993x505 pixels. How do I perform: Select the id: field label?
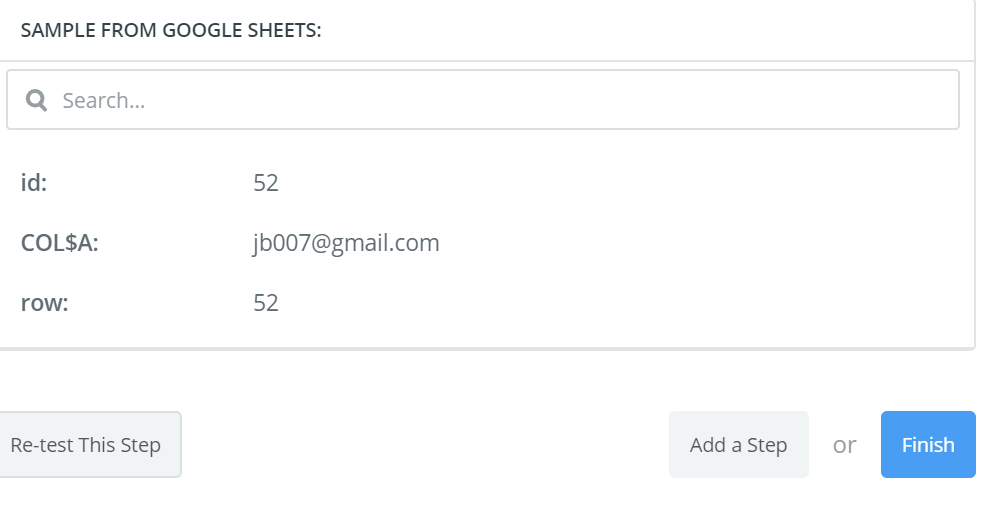tap(34, 182)
